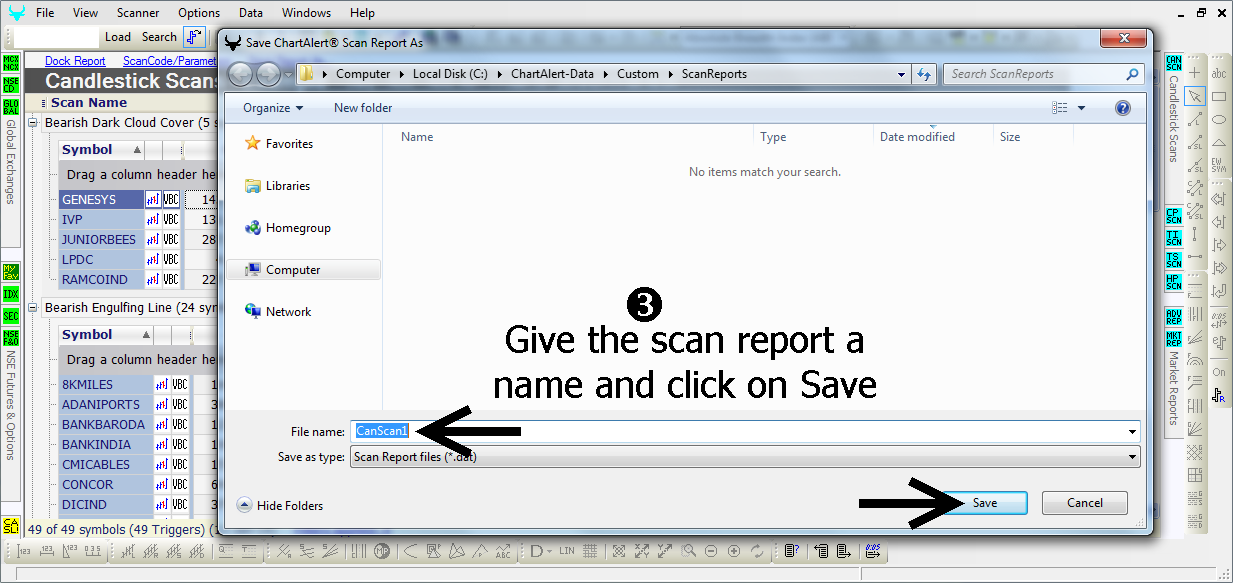Click the Search button in the toolbar
This screenshot has width=1233, height=583.
[x=159, y=37]
